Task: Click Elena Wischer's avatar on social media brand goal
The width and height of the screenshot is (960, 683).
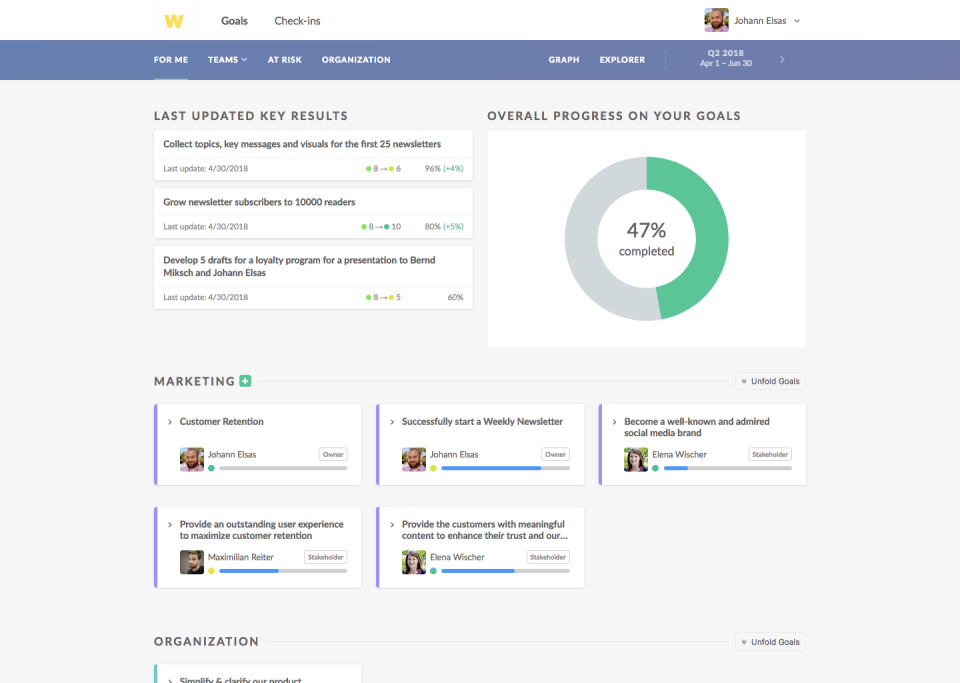Action: [635, 458]
